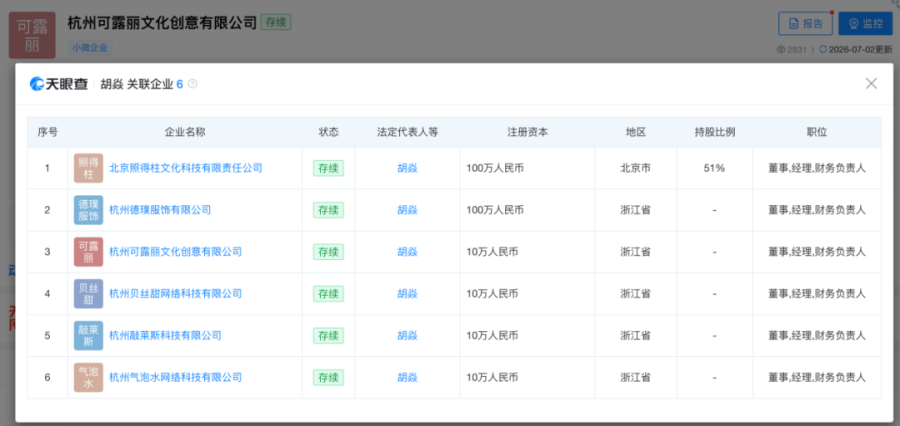
Task: Click the help question icon beside 关联企业 6
Action: pyautogui.click(x=193, y=84)
